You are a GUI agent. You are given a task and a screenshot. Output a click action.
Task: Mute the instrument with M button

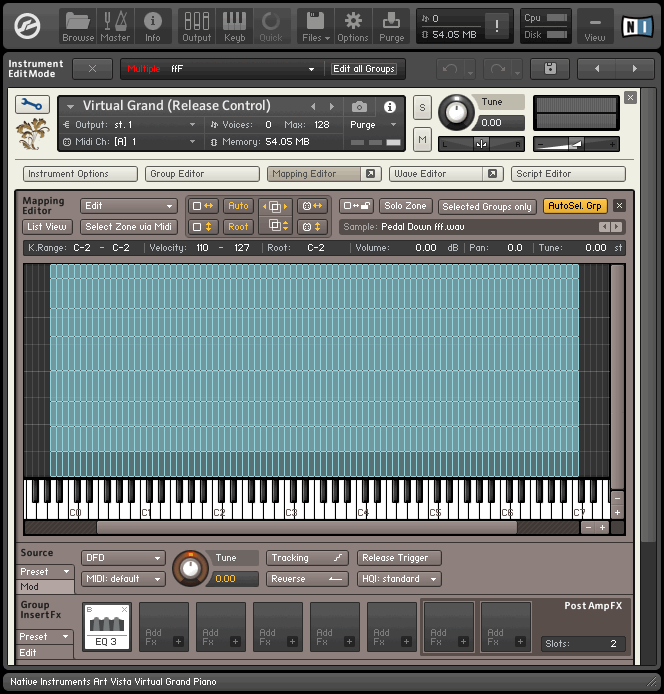pyautogui.click(x=422, y=140)
